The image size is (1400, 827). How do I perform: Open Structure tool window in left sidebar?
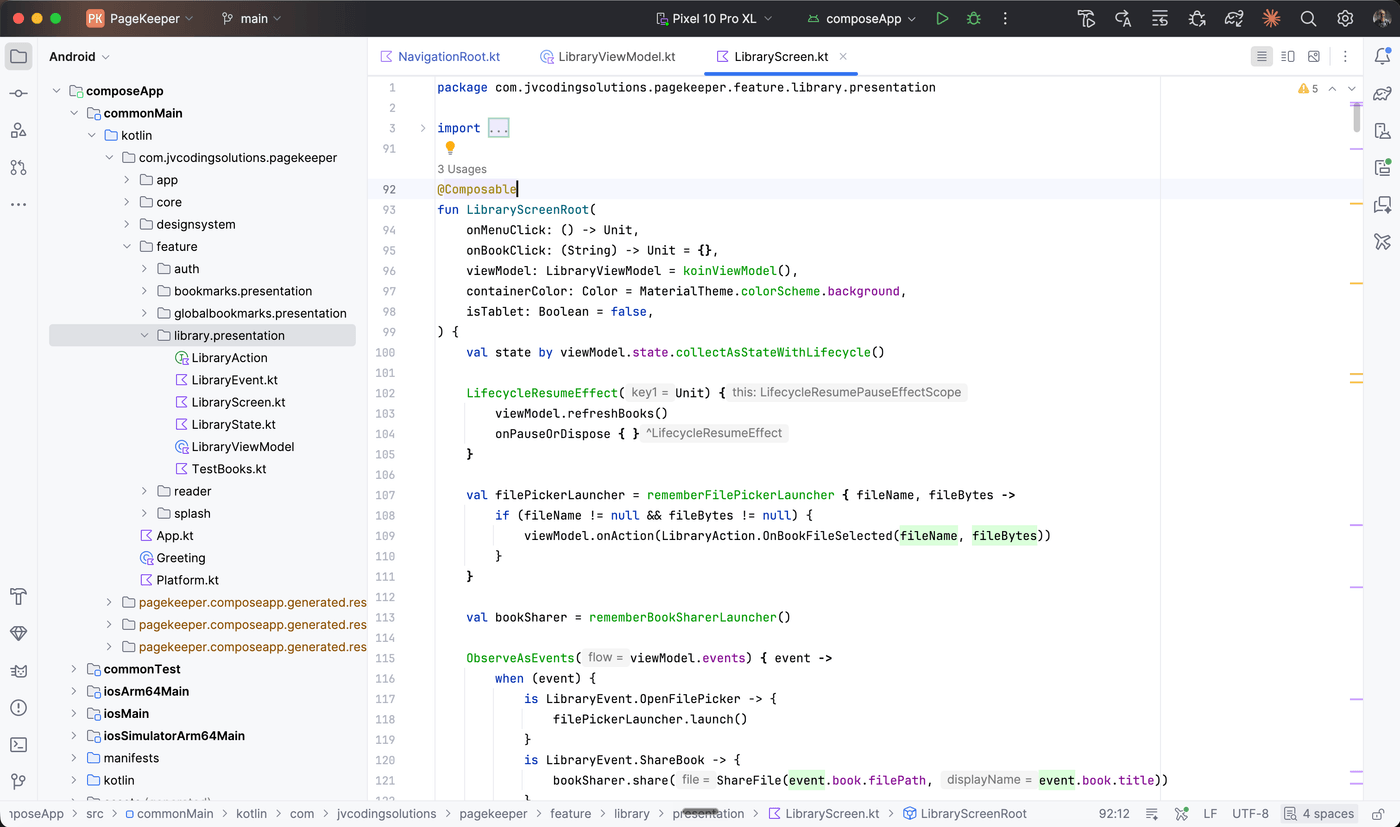pos(18,130)
